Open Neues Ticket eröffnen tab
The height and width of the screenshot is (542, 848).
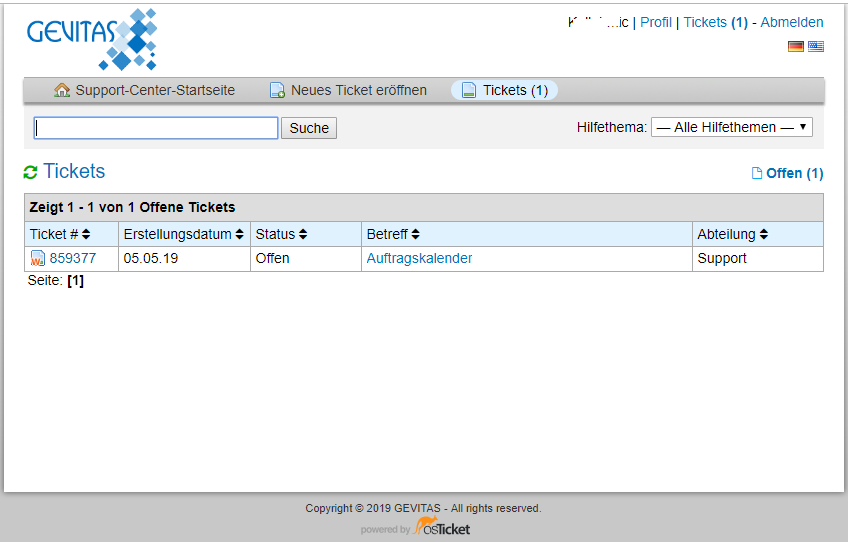(x=348, y=90)
